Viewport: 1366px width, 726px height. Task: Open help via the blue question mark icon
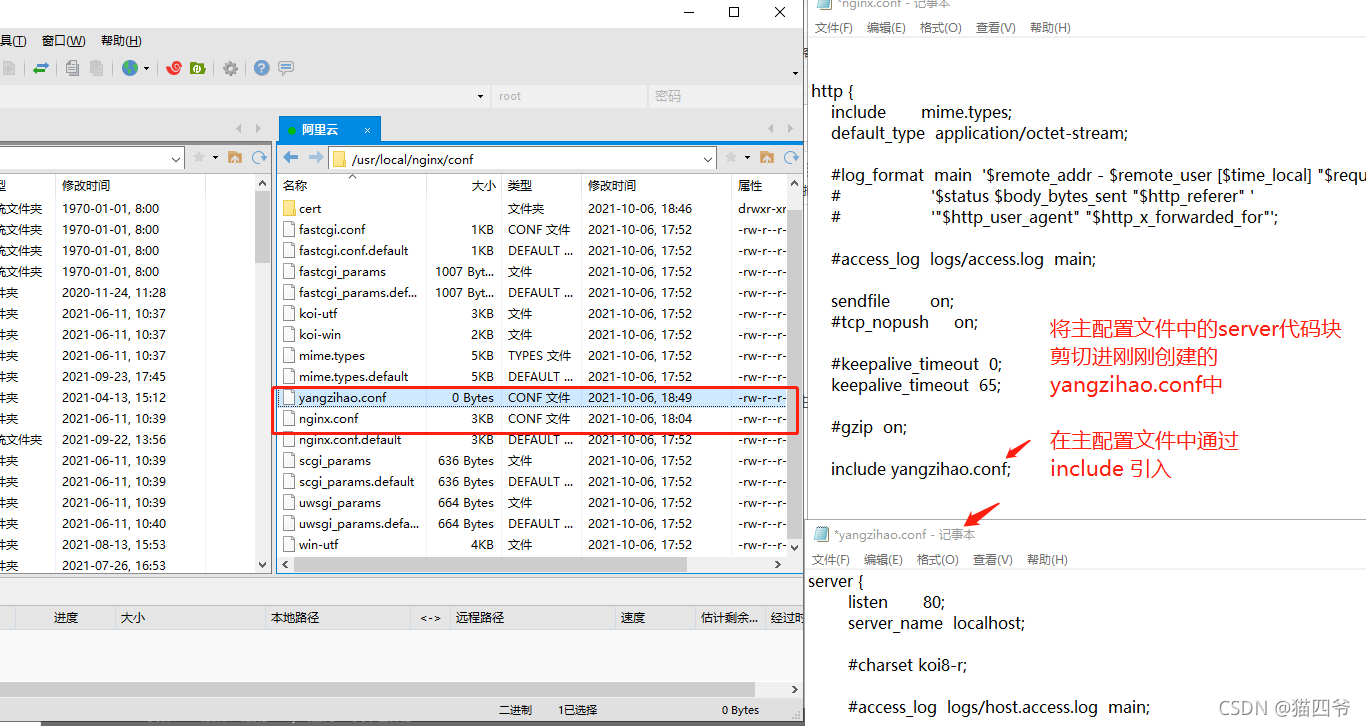pos(261,68)
